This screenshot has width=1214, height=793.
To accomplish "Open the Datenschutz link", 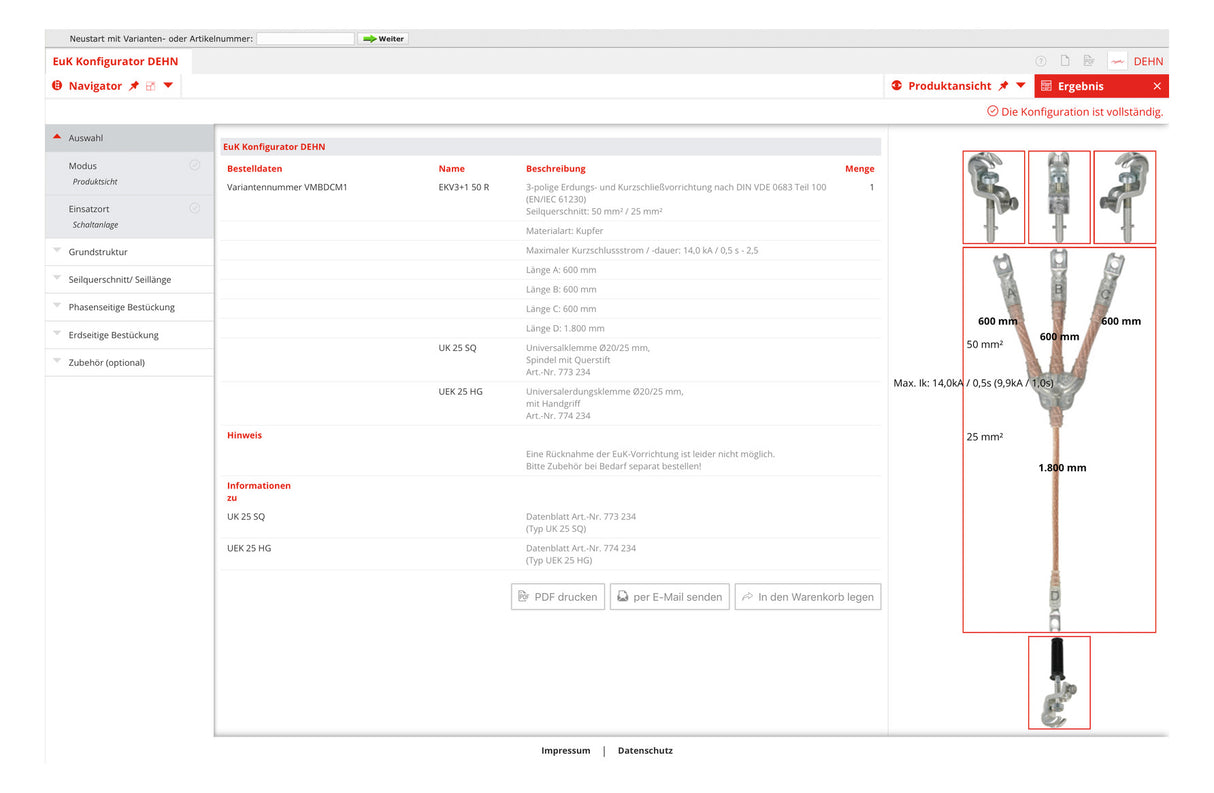I will 645,750.
